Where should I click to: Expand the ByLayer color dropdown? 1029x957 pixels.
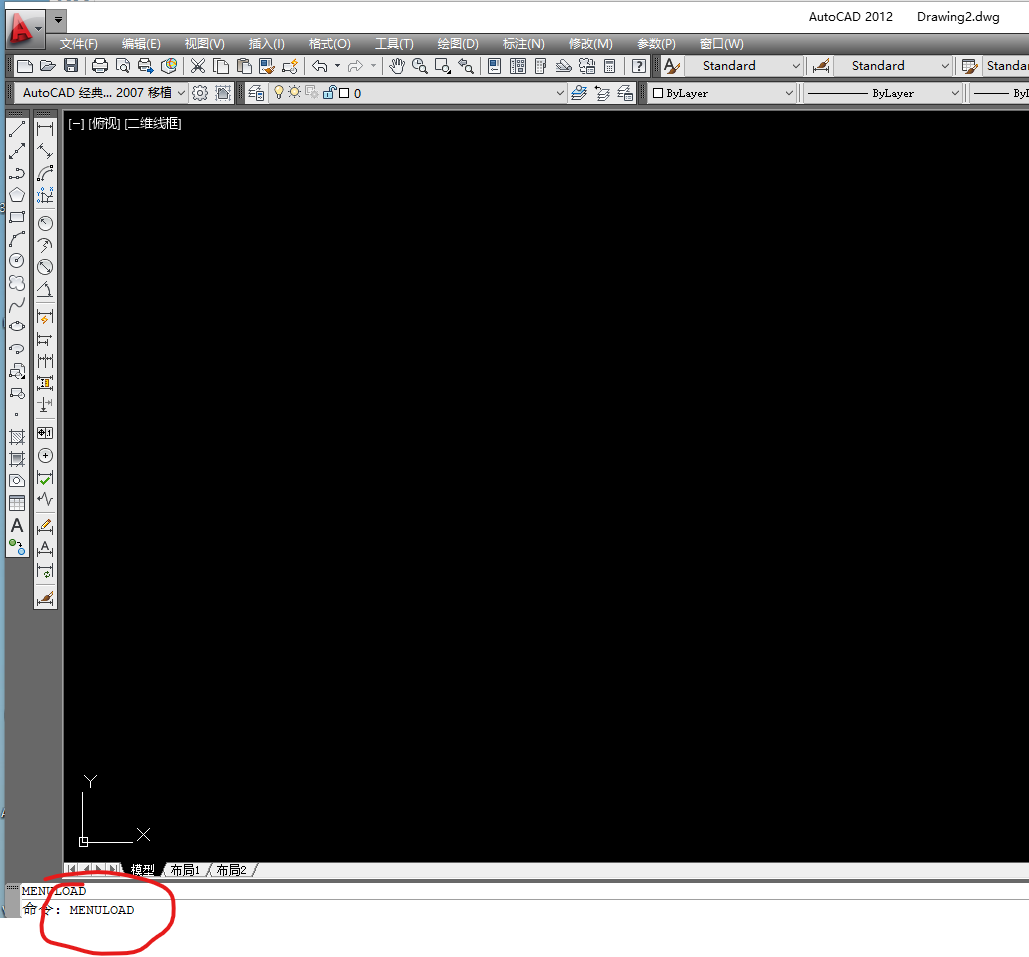click(789, 93)
